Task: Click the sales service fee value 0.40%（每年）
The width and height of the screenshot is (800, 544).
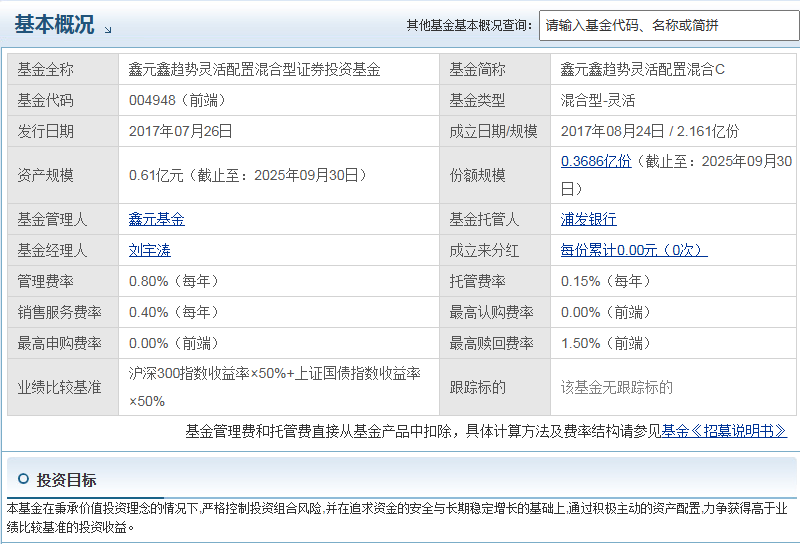Action: point(174,313)
